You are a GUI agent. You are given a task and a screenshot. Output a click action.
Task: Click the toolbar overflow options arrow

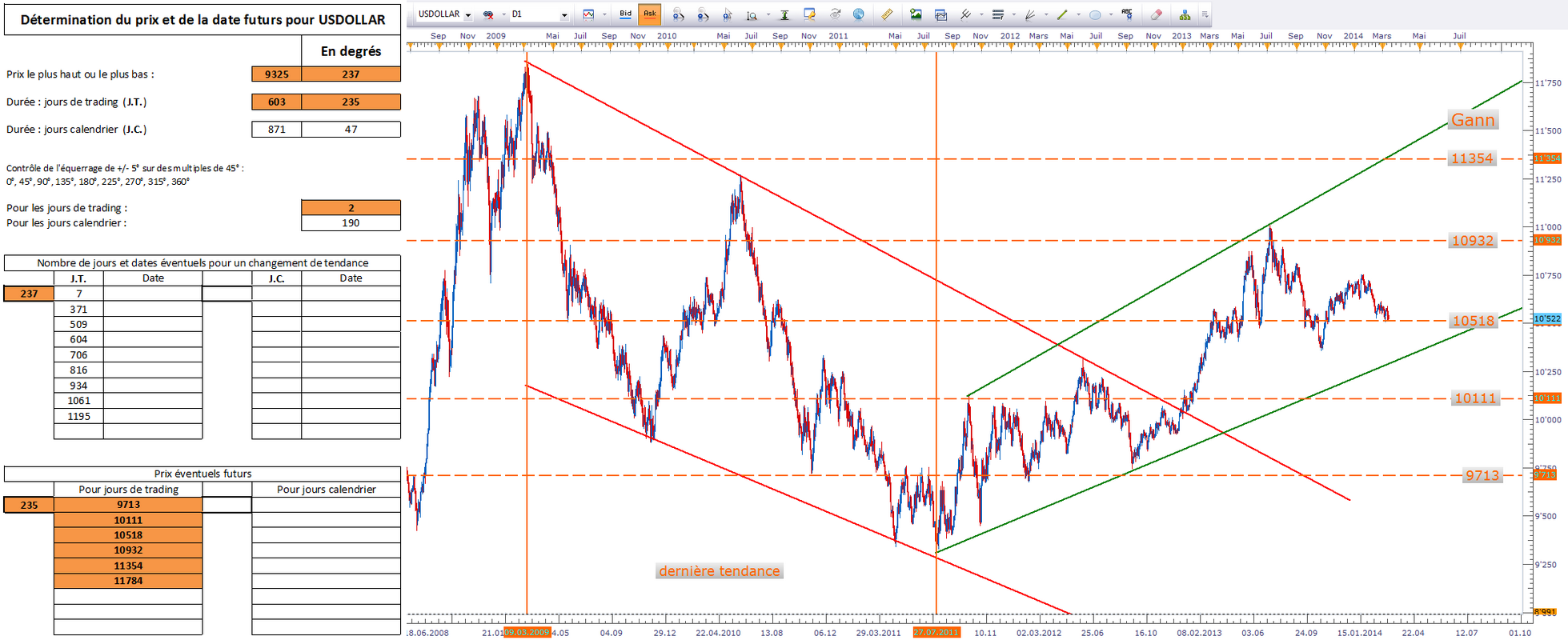[x=1205, y=14]
